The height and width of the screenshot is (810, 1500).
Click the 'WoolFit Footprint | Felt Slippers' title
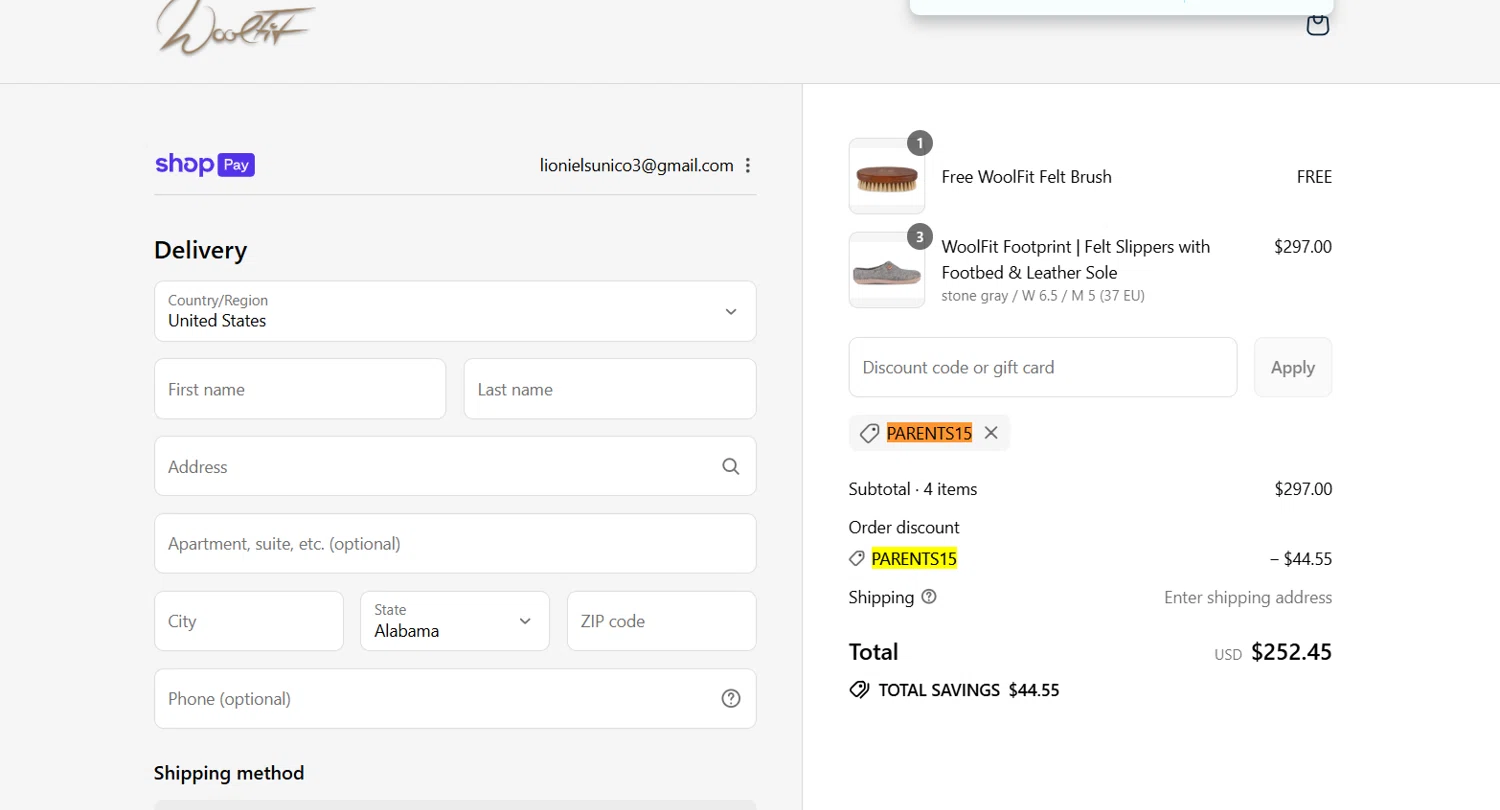(x=1076, y=259)
